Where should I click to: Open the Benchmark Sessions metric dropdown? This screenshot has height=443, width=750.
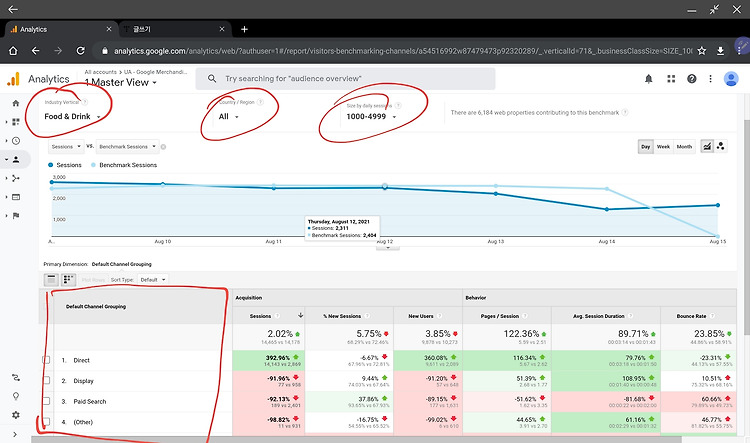[127, 147]
